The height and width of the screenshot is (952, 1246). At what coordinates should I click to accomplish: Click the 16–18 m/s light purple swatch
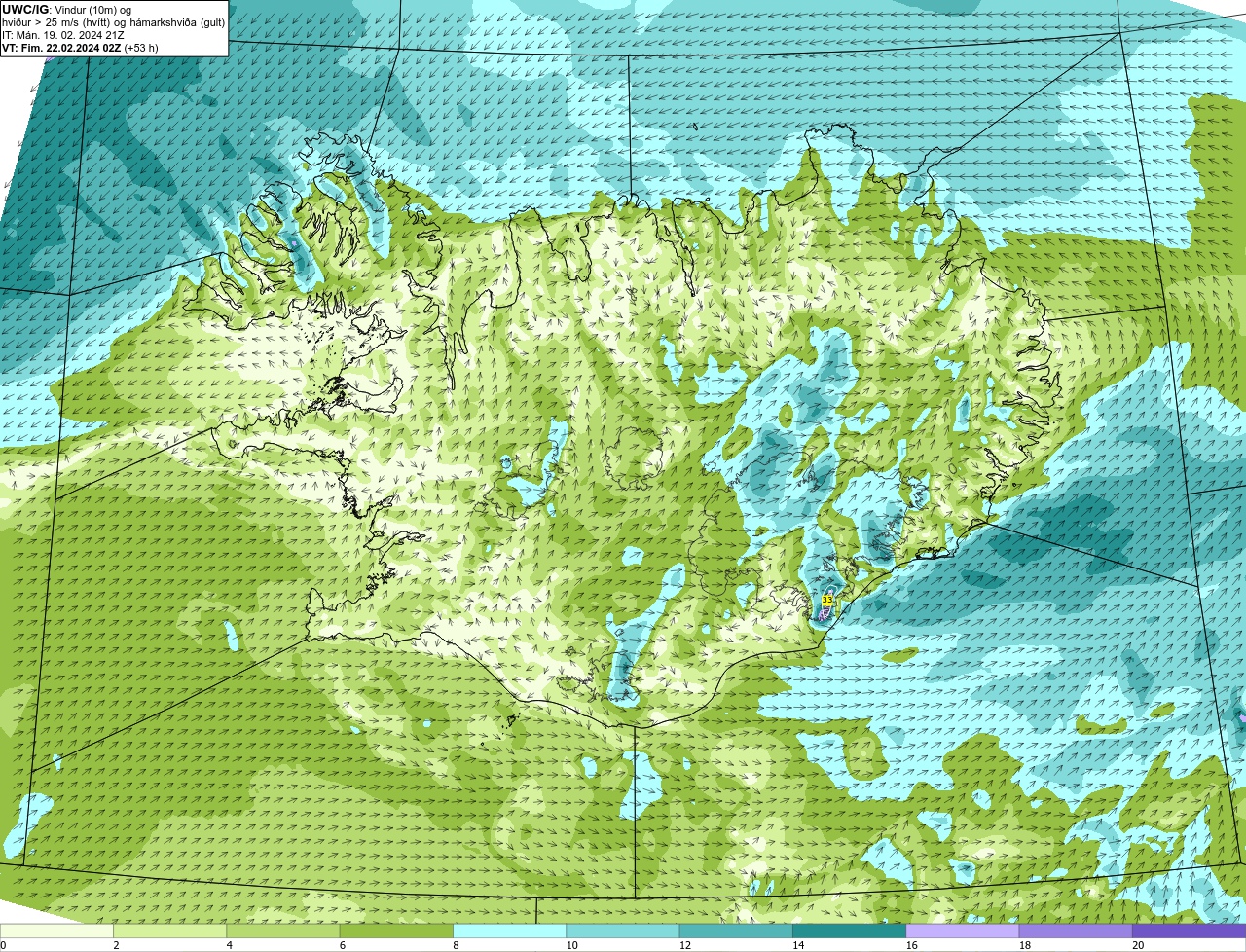pyautogui.click(x=963, y=931)
